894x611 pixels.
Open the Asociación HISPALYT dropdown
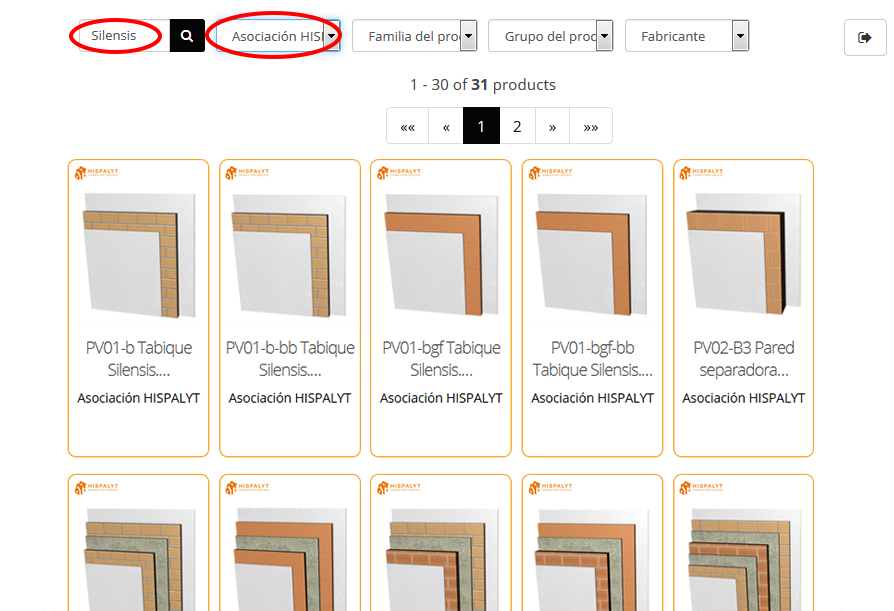coord(278,36)
